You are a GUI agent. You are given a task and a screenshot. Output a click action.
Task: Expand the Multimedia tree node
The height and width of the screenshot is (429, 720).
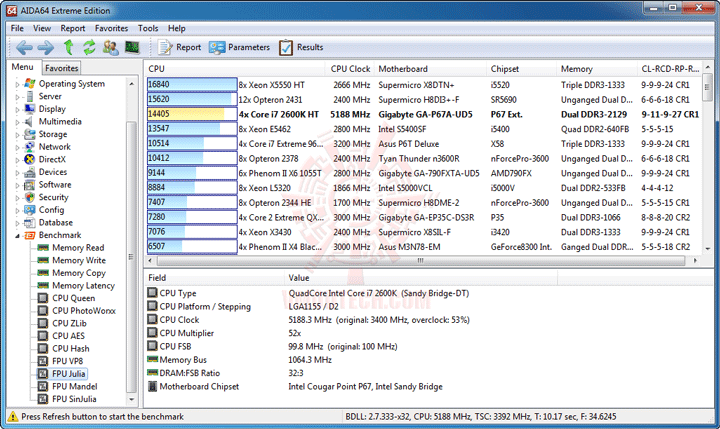(x=17, y=122)
